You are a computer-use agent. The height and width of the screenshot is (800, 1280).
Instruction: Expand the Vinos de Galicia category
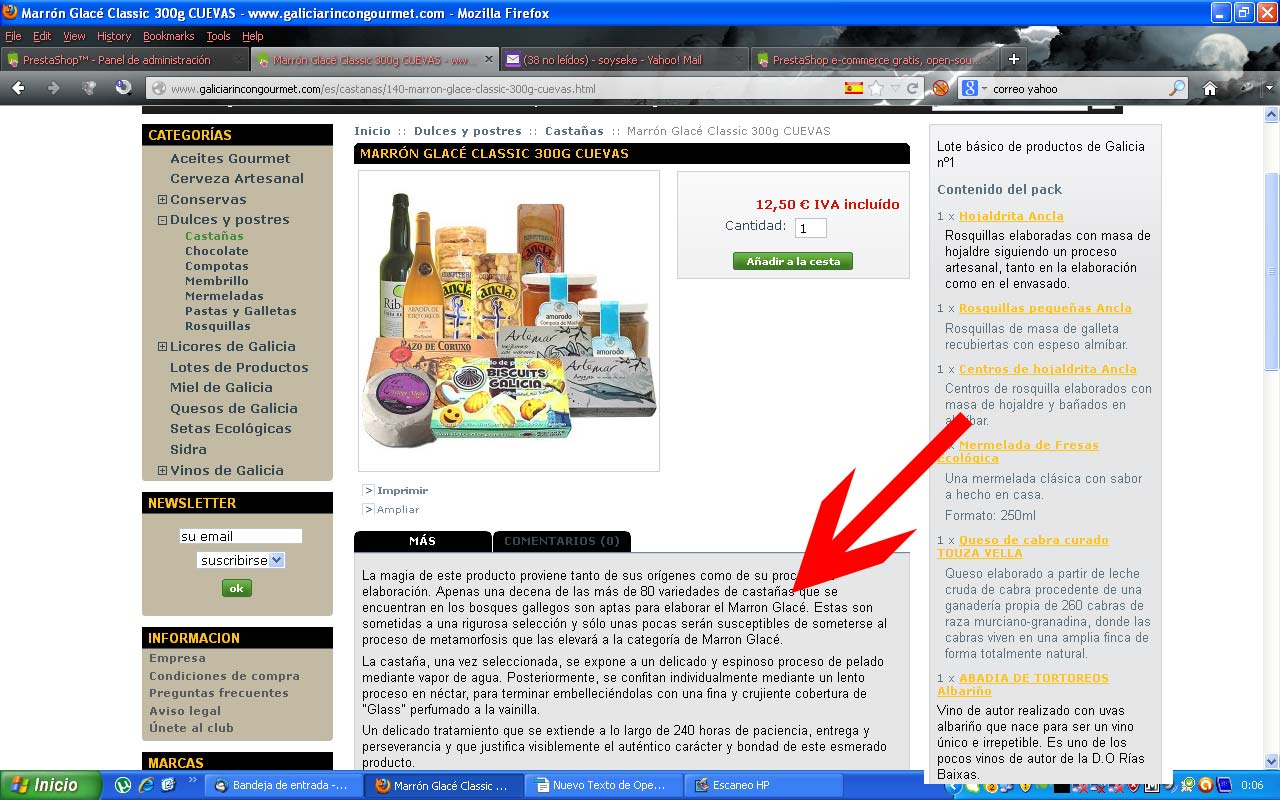(x=162, y=471)
